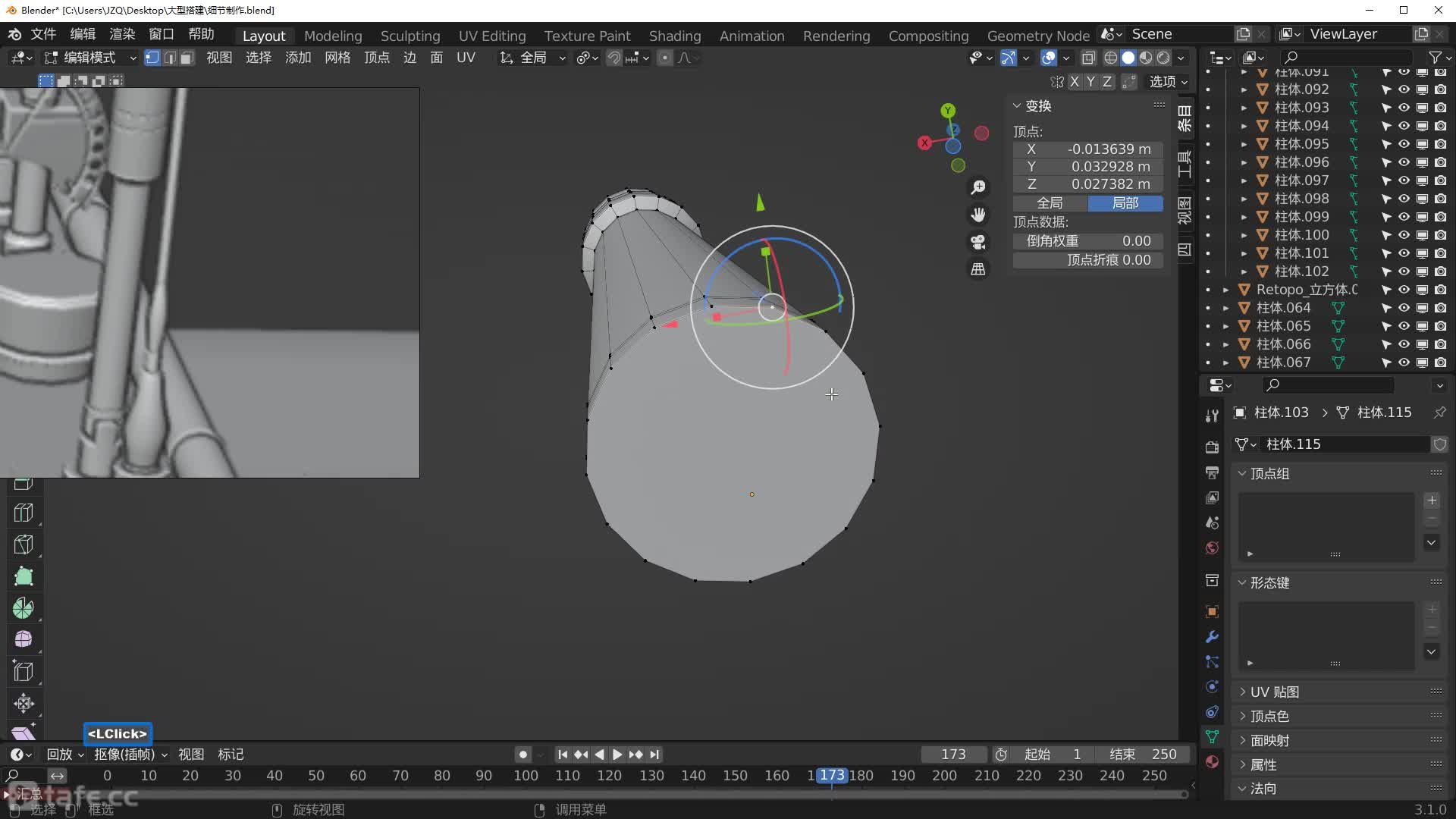Toggle X axis mirror button

[1075, 82]
